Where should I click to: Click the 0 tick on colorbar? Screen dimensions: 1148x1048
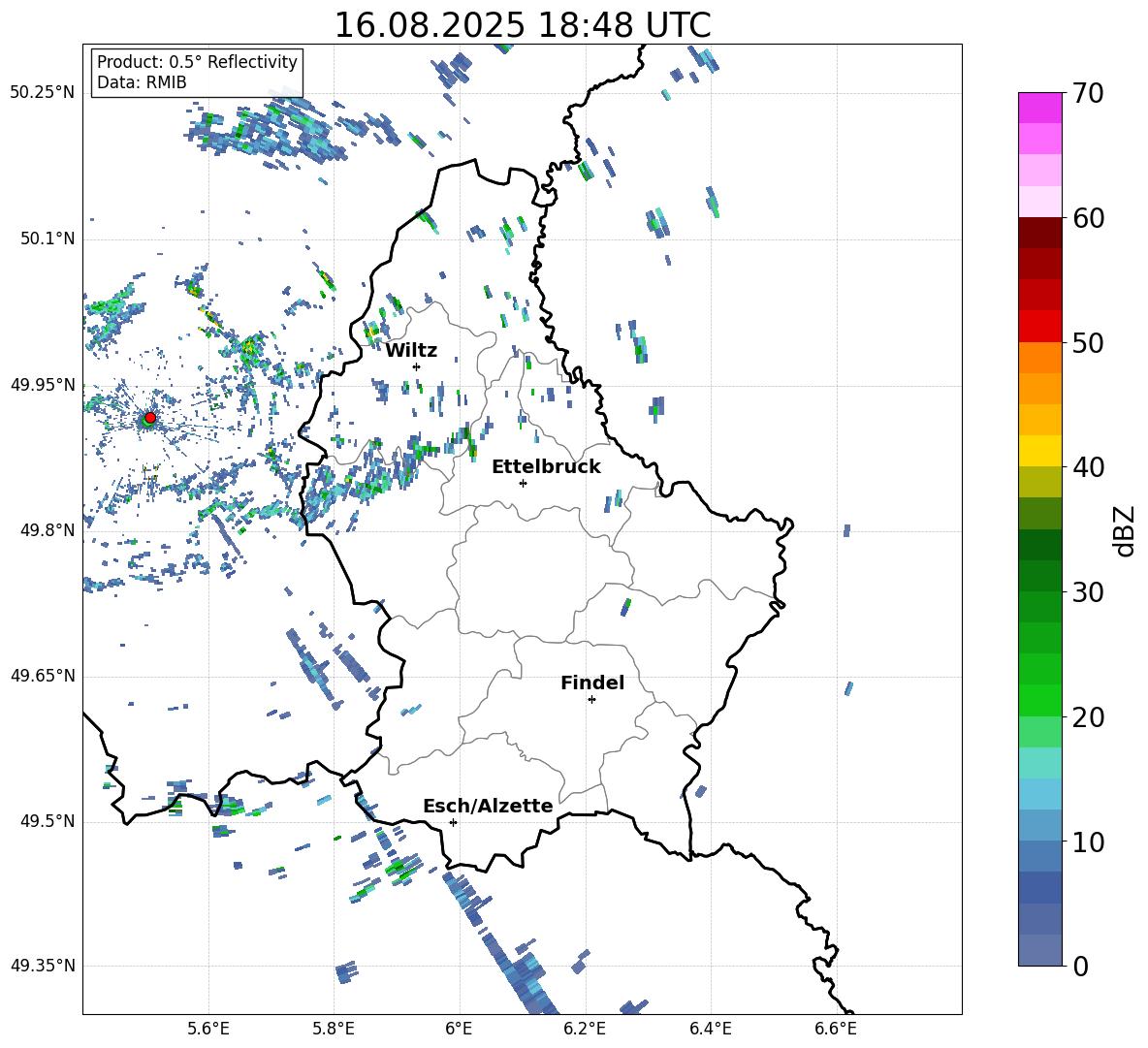pyautogui.click(x=1080, y=967)
